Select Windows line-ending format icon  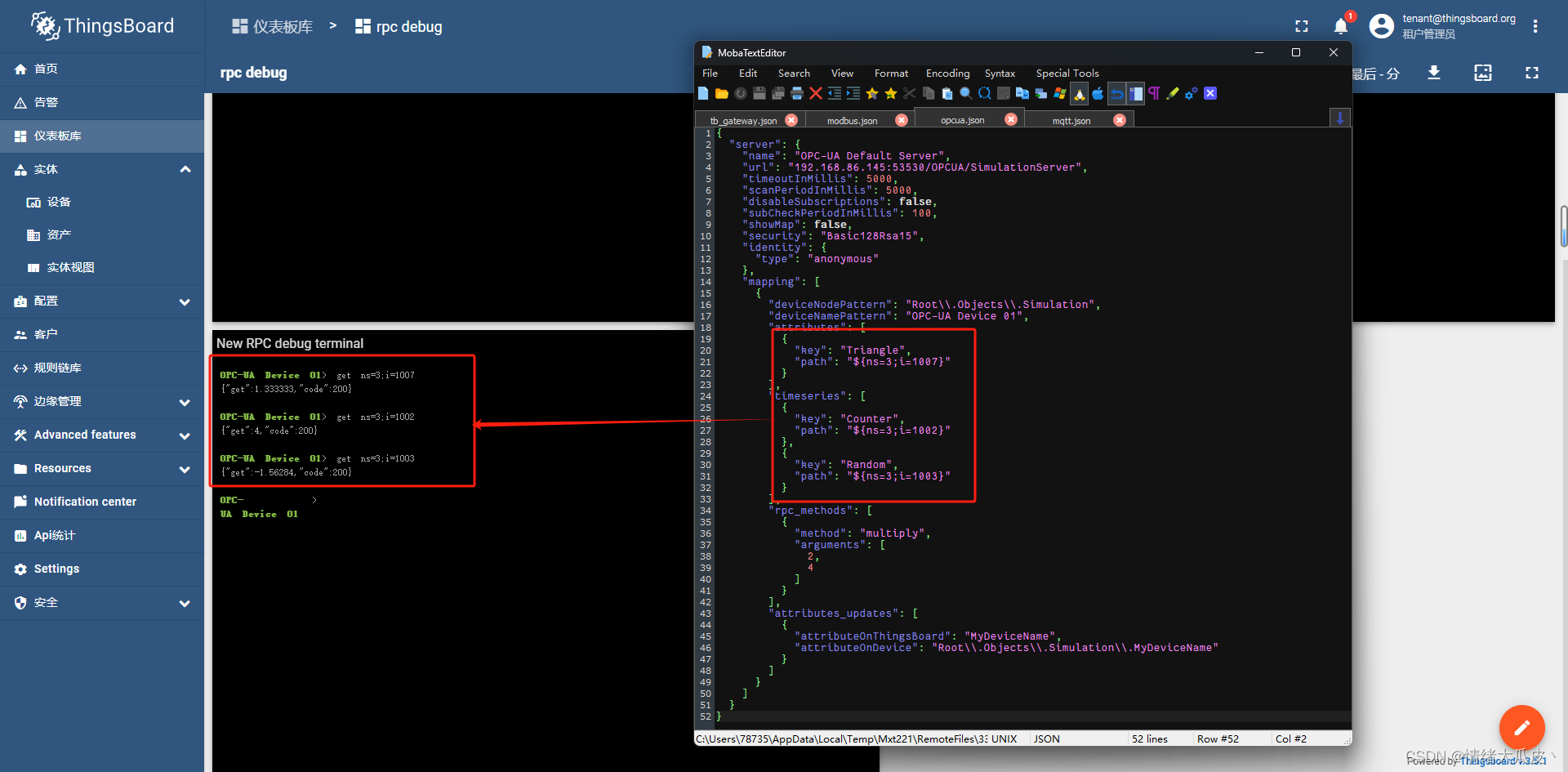click(1060, 93)
